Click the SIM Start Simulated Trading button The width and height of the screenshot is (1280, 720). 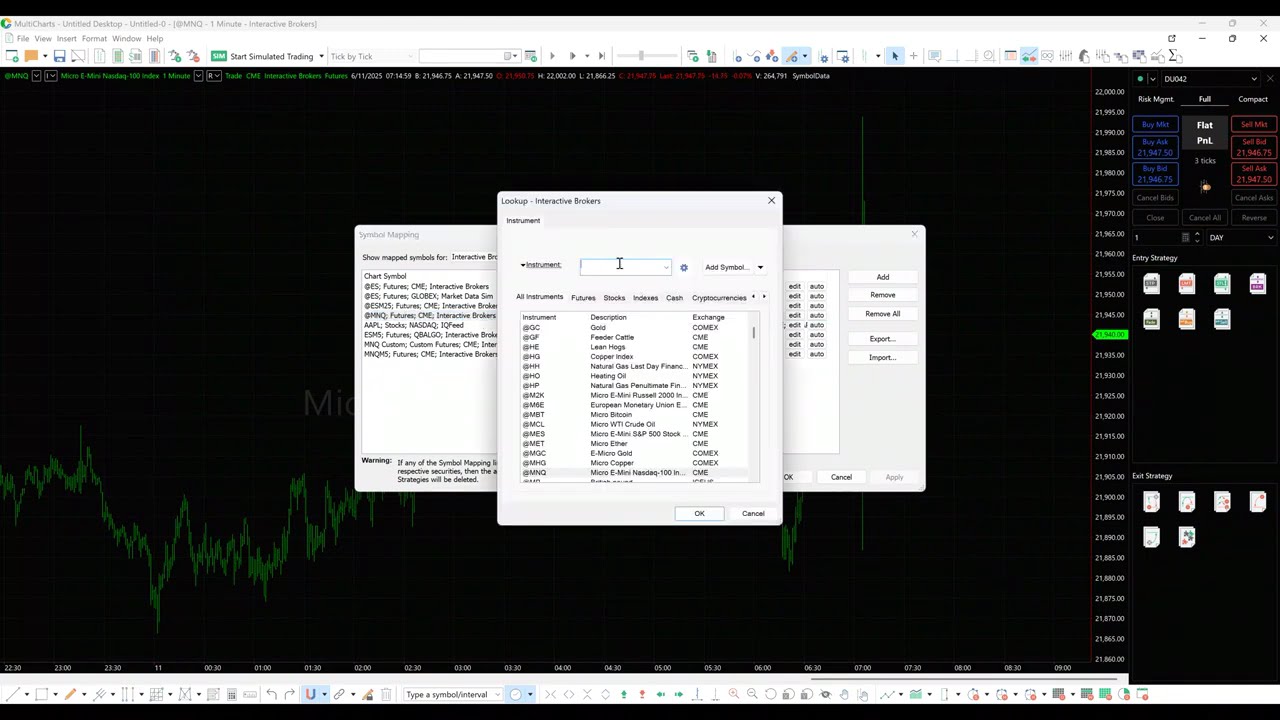[x=263, y=56]
